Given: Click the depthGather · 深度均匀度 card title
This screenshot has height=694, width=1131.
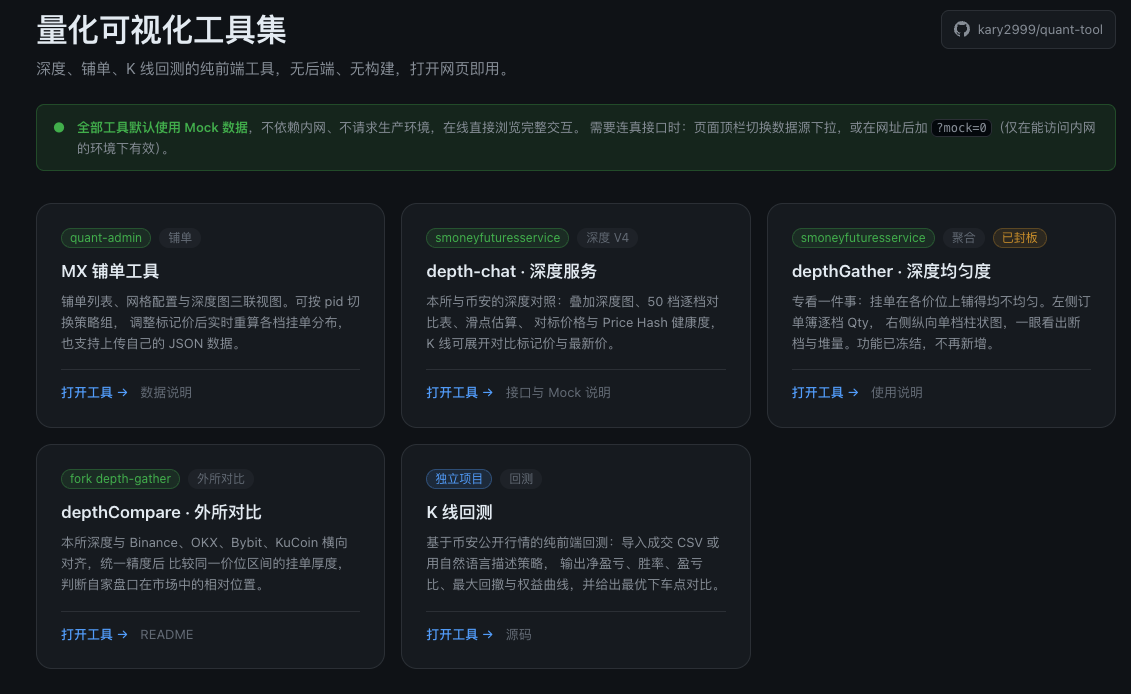Looking at the screenshot, I should (x=891, y=271).
